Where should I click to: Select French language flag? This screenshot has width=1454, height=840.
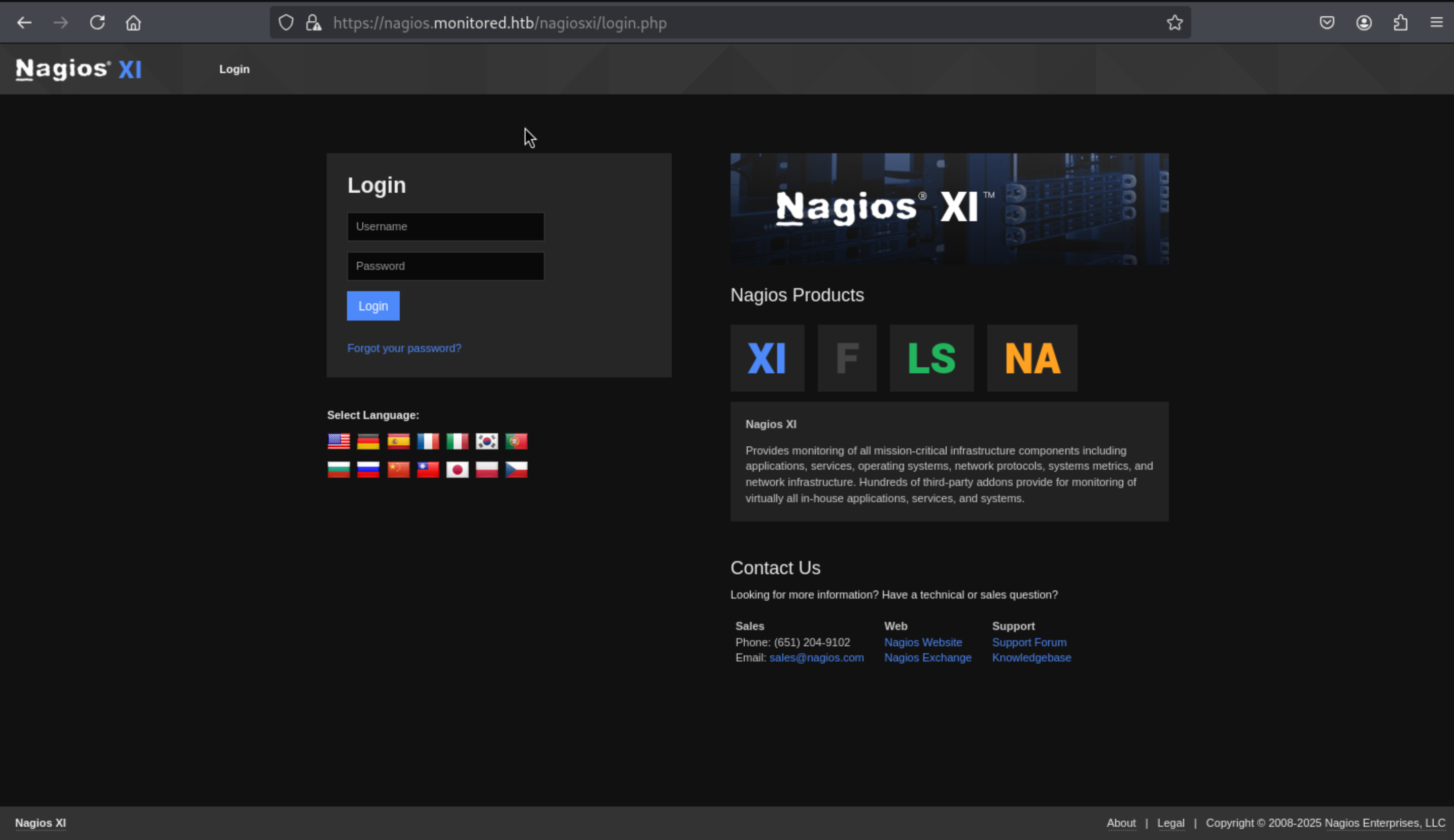(x=428, y=441)
